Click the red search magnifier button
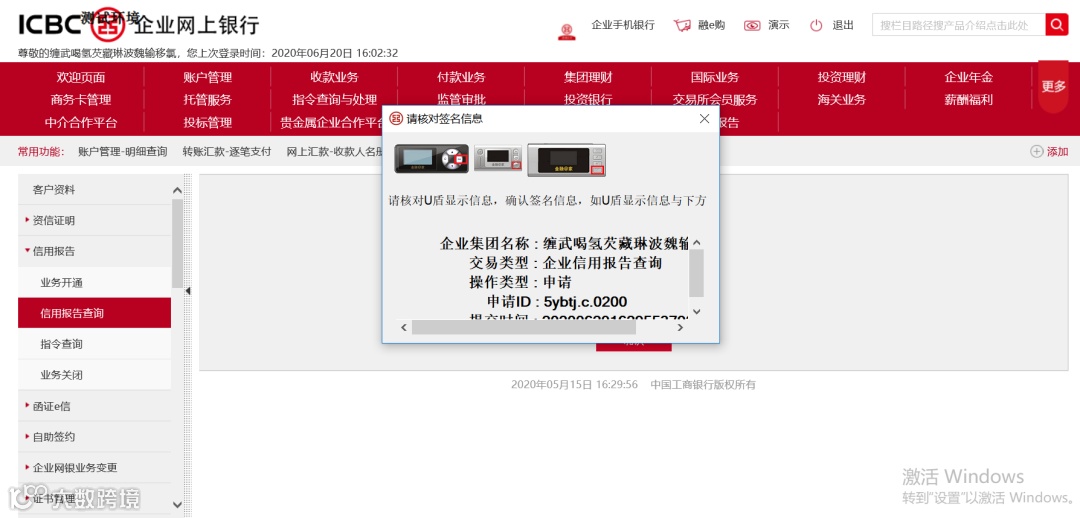The image size is (1080, 518). [x=1057, y=24]
